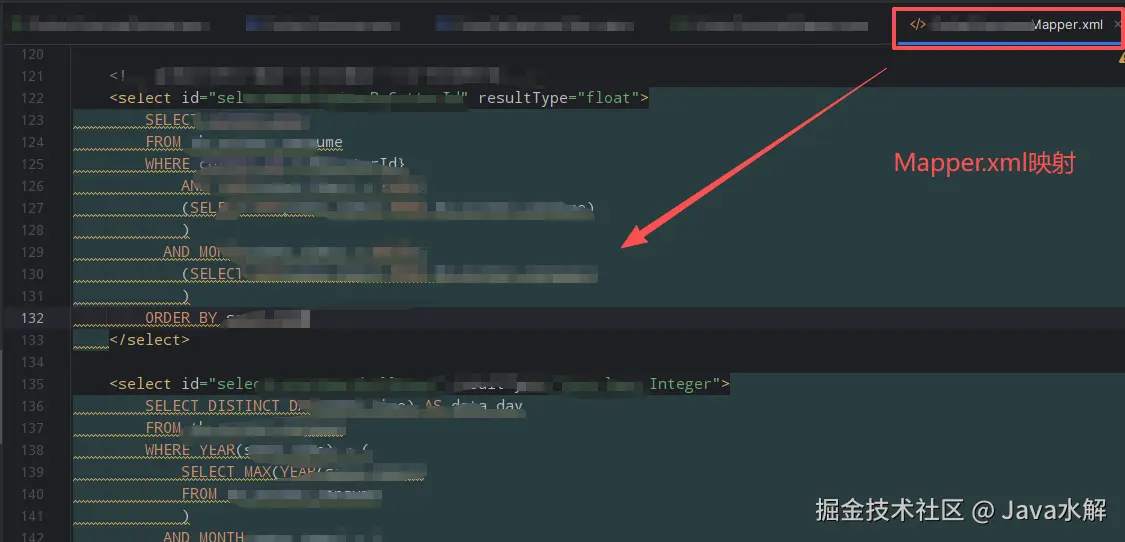Click line number 137 in the gutter

[x=34, y=428]
